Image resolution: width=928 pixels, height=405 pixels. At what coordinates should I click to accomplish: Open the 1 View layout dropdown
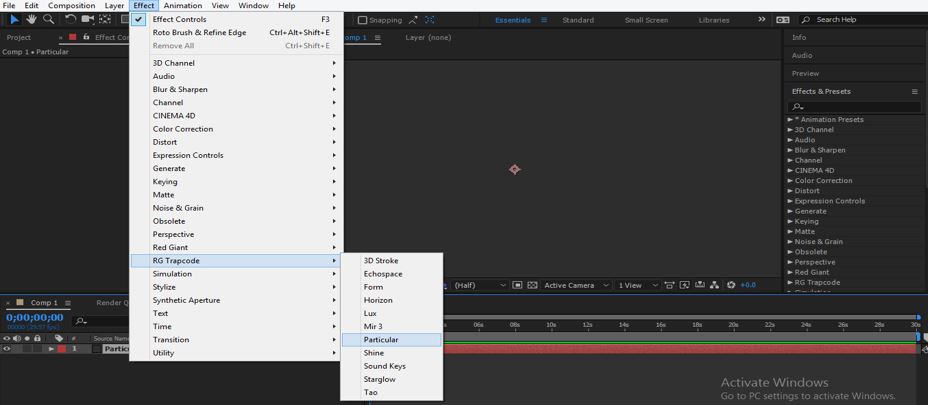pos(637,285)
